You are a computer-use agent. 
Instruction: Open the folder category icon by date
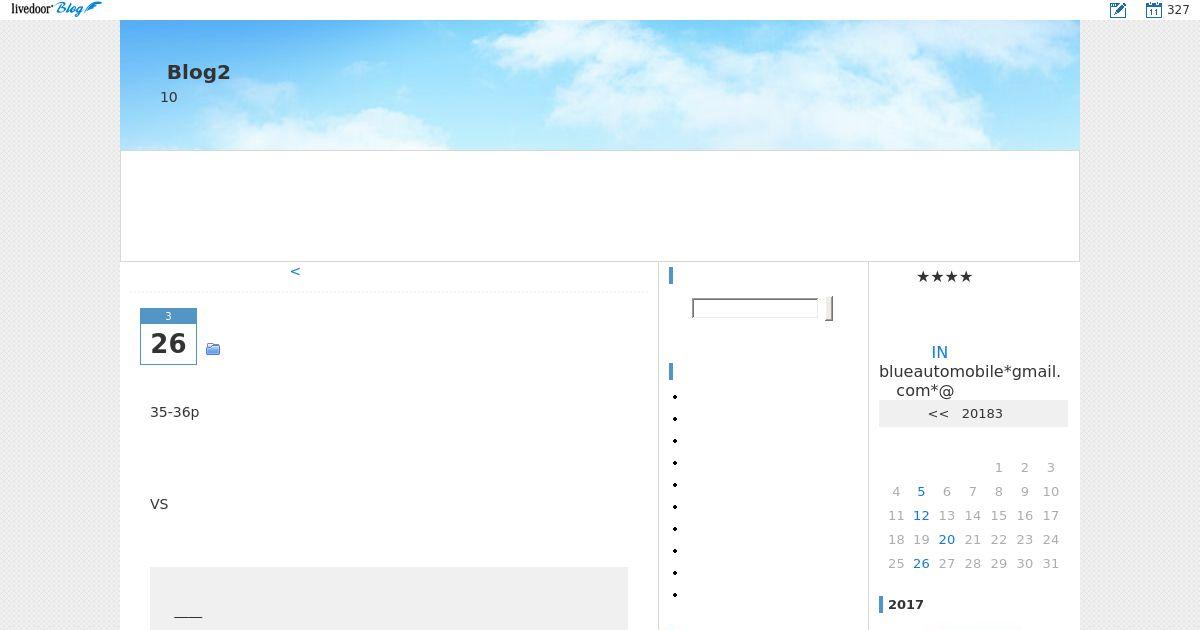click(x=213, y=349)
